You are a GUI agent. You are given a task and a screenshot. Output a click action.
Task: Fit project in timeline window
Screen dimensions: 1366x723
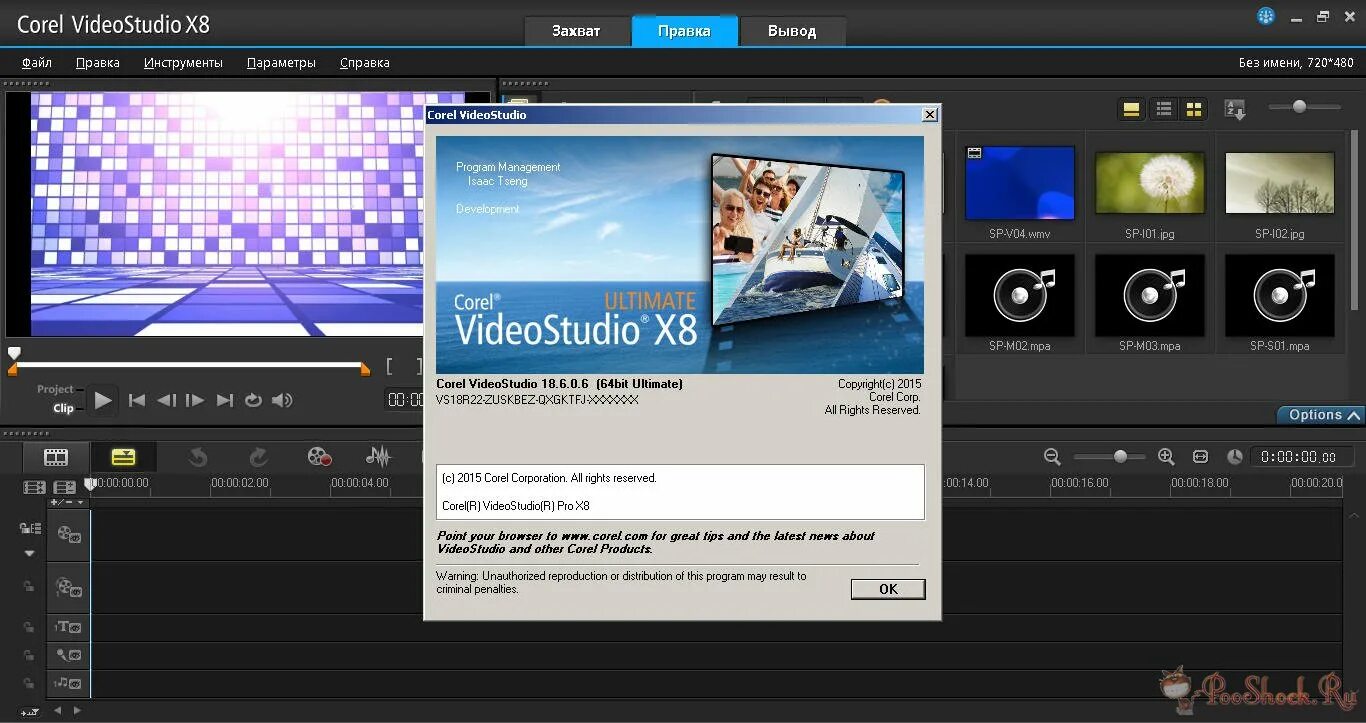pyautogui.click(x=1200, y=456)
